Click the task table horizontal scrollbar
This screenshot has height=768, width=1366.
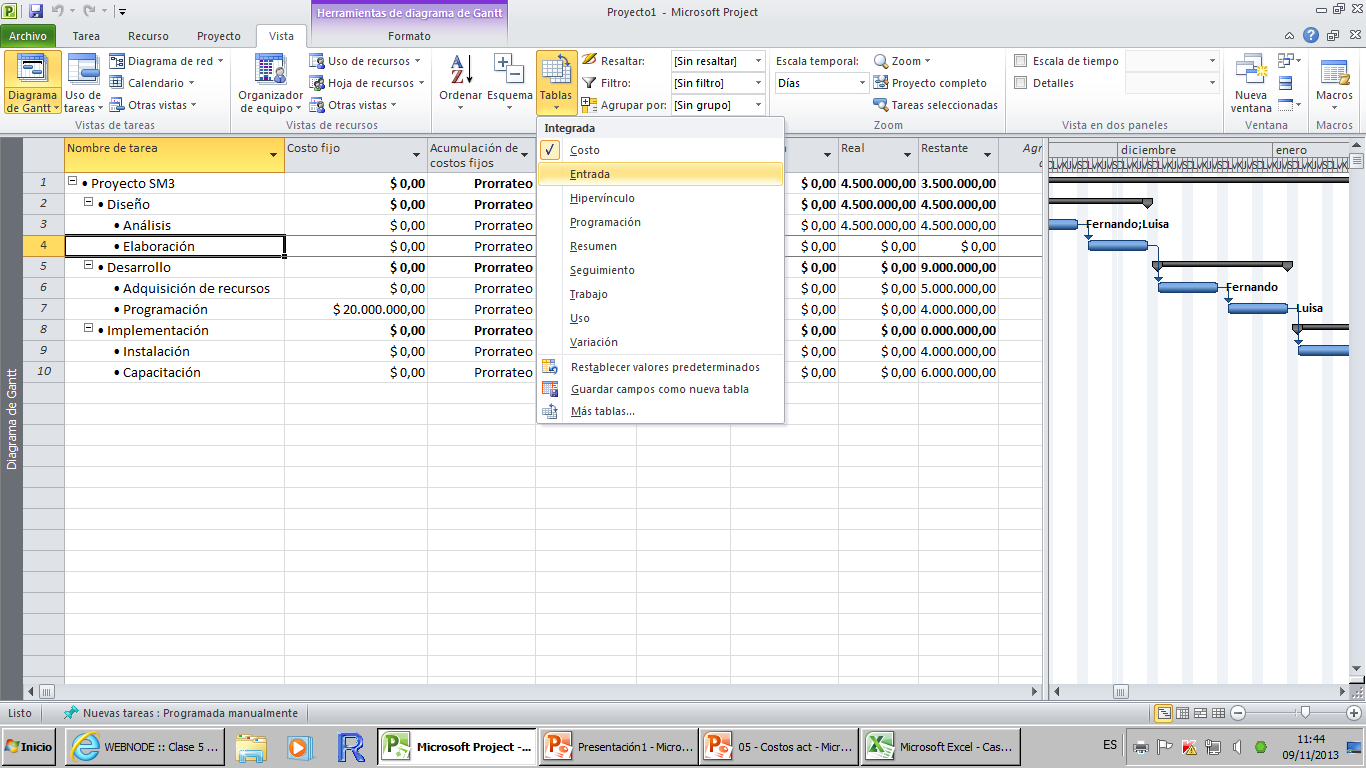tap(533, 691)
